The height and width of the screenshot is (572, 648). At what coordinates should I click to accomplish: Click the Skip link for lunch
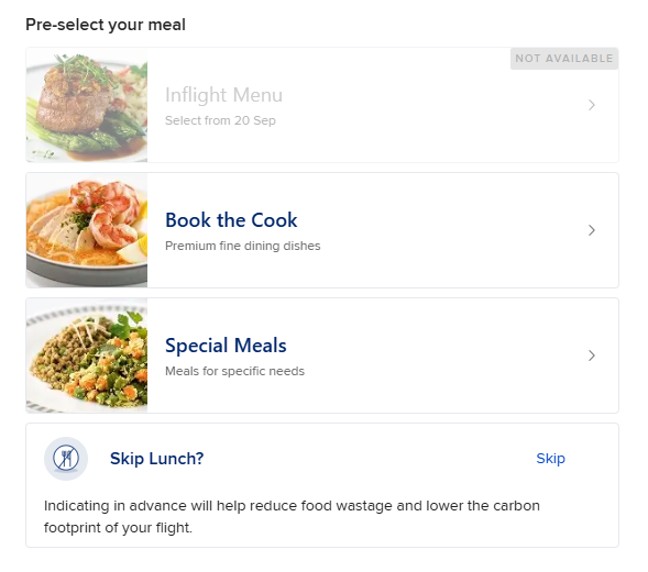pos(550,459)
